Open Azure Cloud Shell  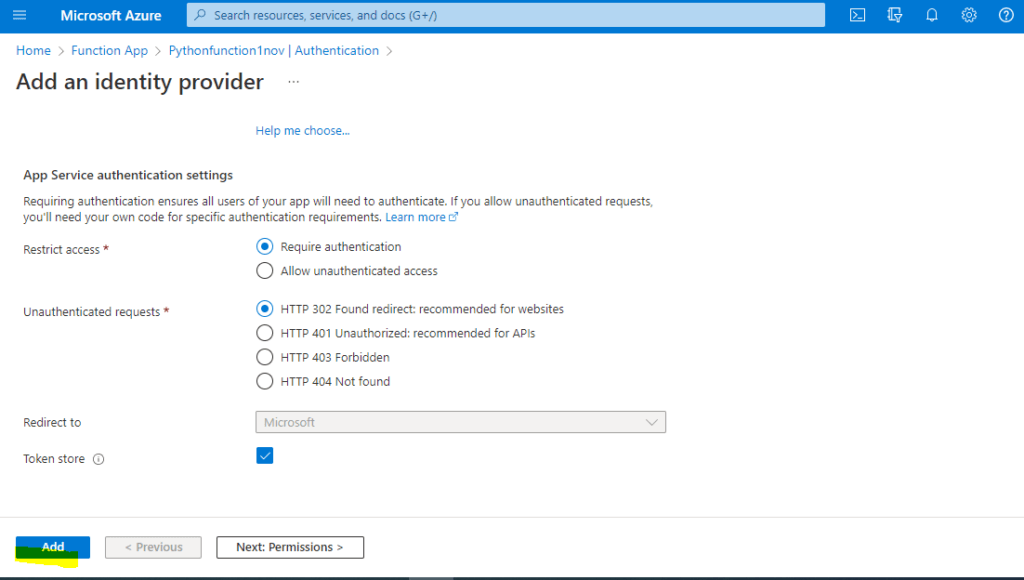tap(857, 15)
